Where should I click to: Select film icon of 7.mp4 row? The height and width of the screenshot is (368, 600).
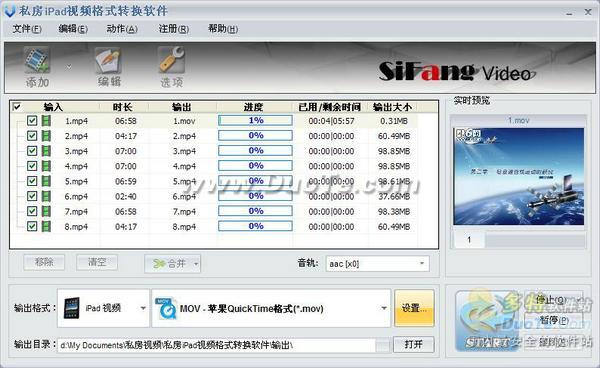point(46,212)
